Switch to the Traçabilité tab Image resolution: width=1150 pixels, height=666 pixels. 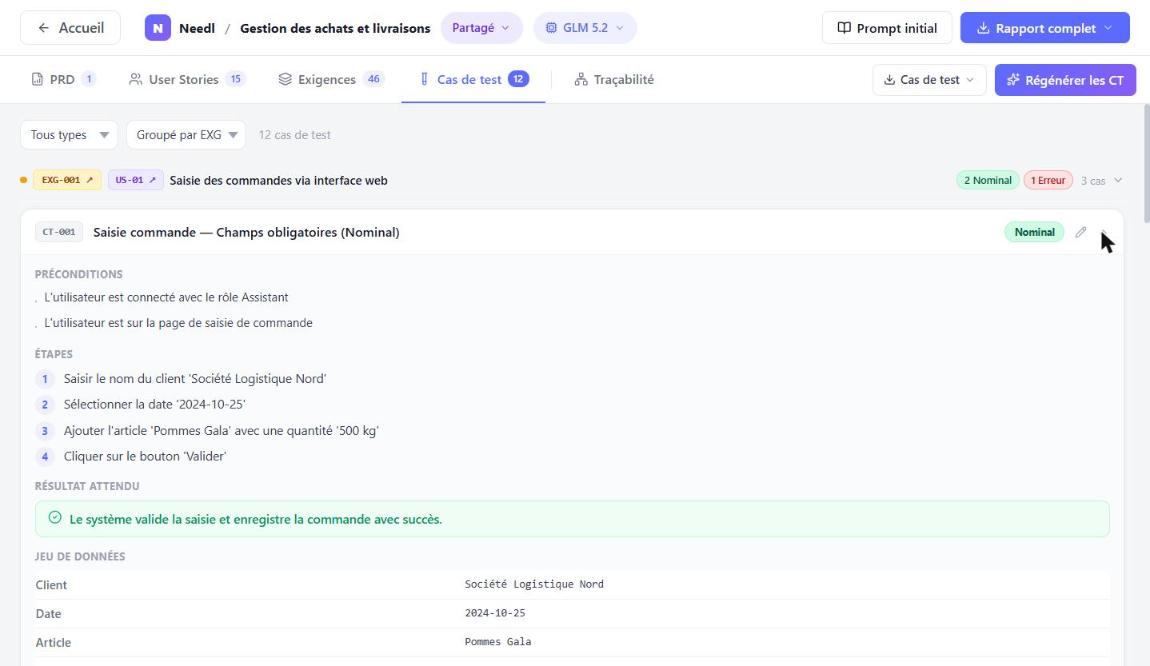pos(614,79)
